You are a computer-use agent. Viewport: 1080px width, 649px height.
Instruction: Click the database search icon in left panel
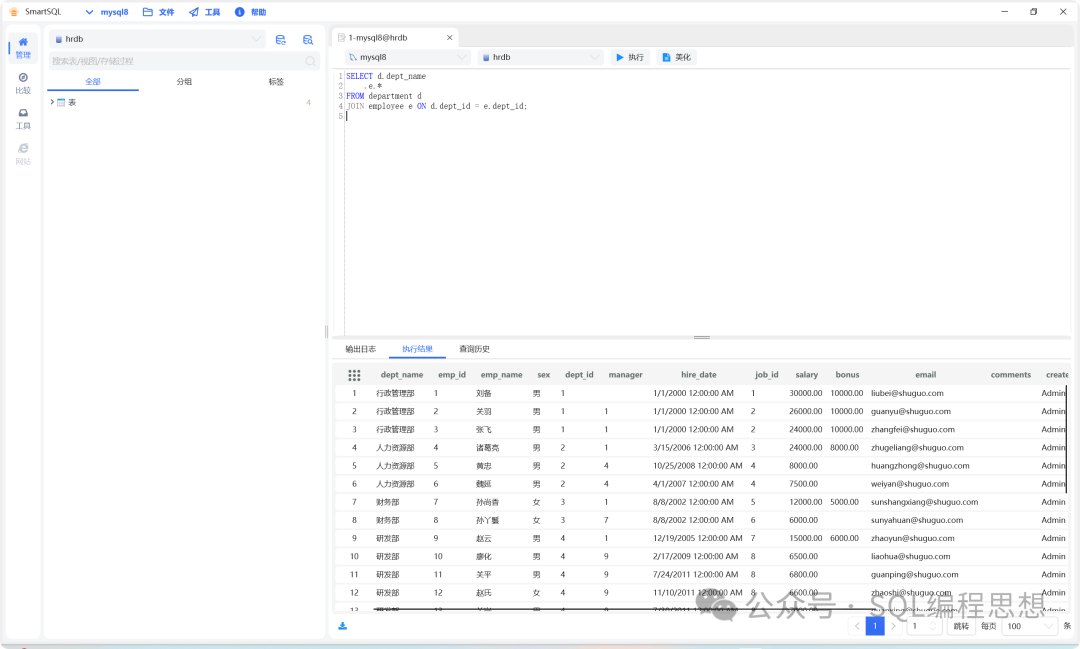308,40
